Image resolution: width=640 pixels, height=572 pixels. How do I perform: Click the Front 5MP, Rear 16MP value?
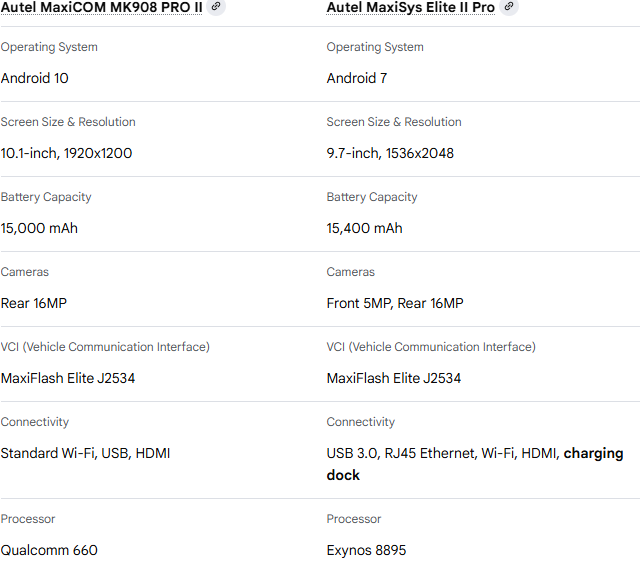[x=395, y=303]
